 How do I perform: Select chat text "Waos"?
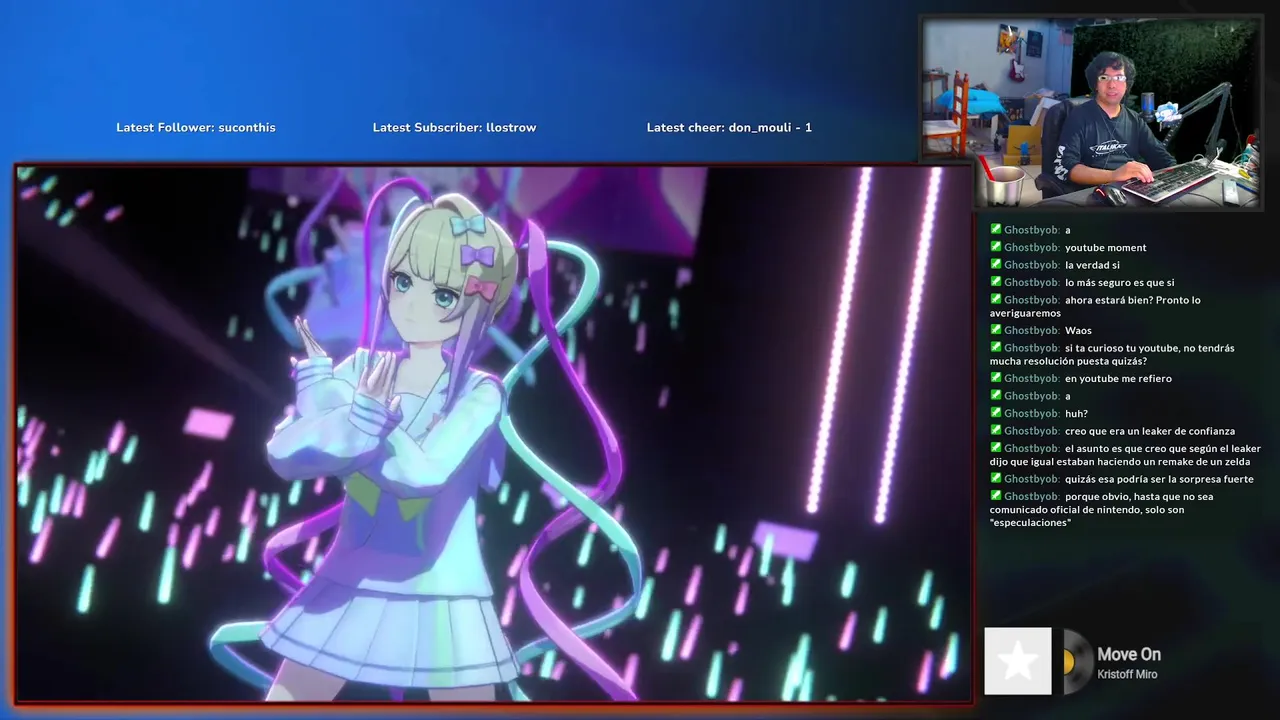(x=1078, y=331)
